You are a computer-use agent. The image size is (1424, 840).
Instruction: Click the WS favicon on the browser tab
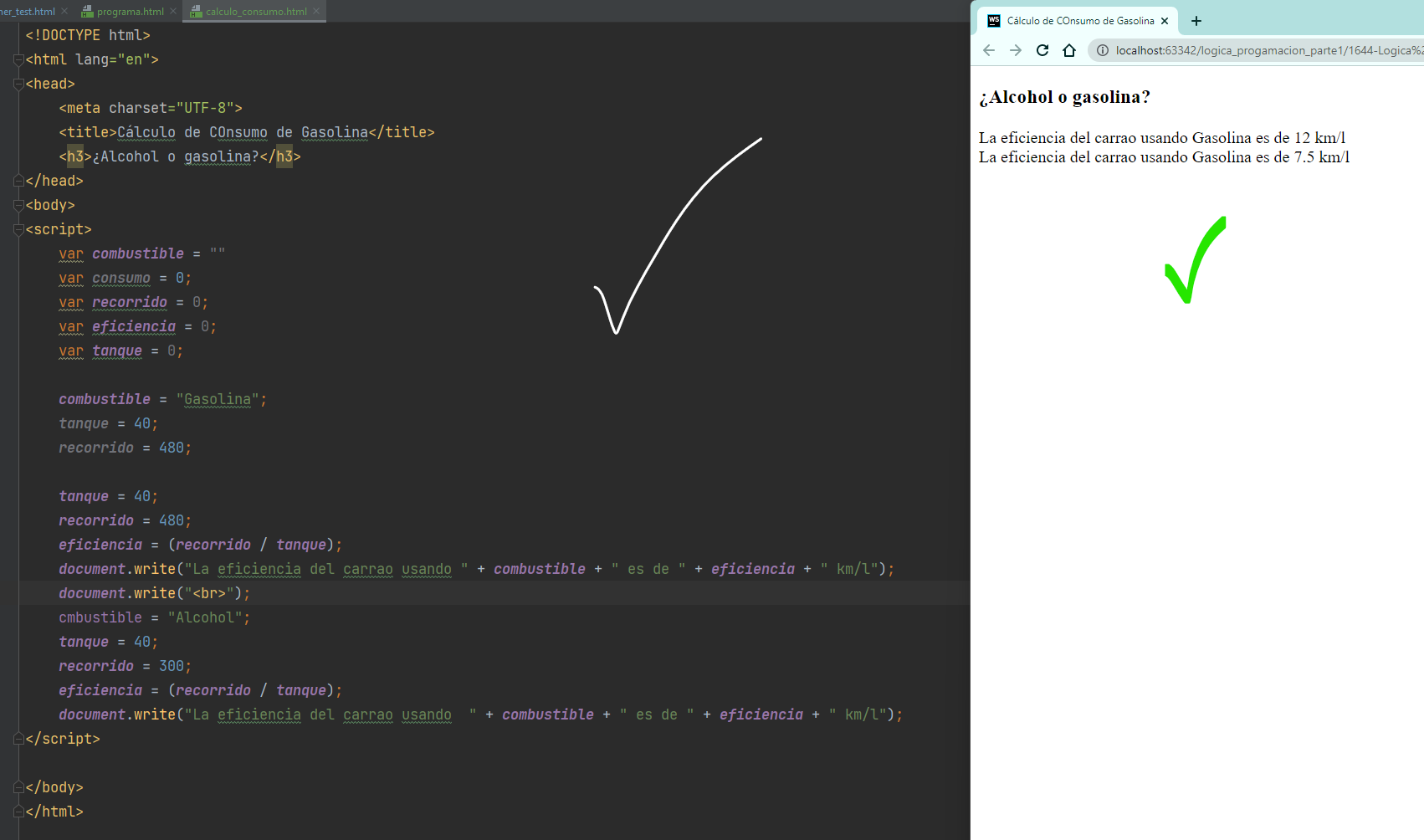994,21
